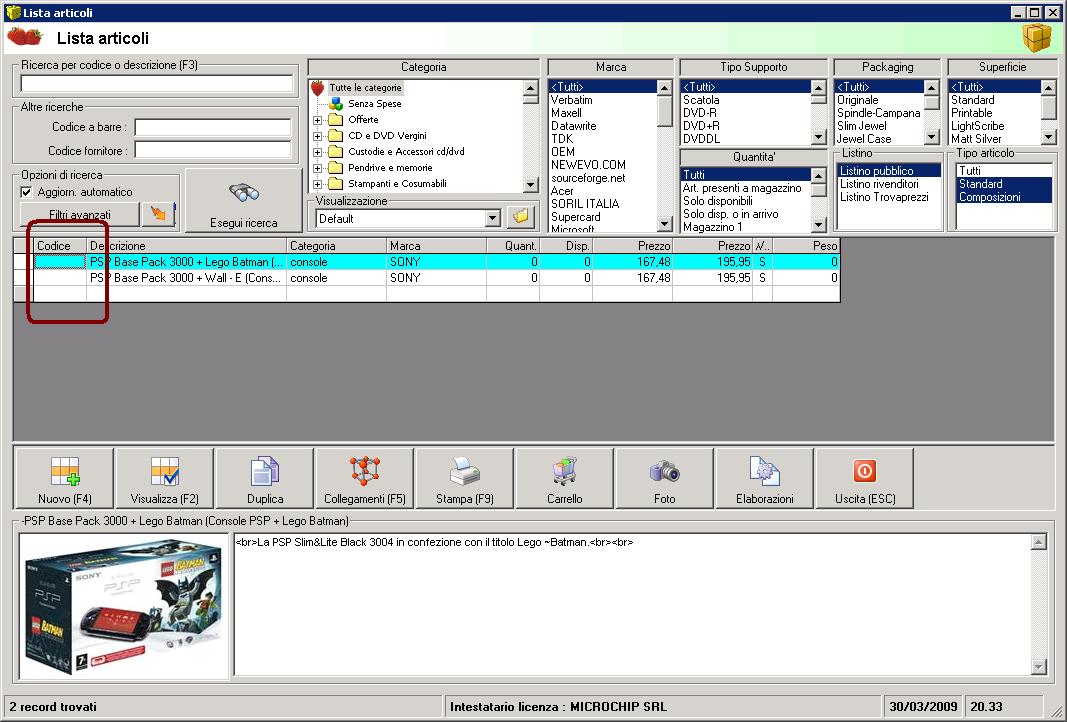Click the yellow folder icon beside Visualizzazione dropdown
Image resolution: width=1067 pixels, height=722 pixels.
coord(521,218)
